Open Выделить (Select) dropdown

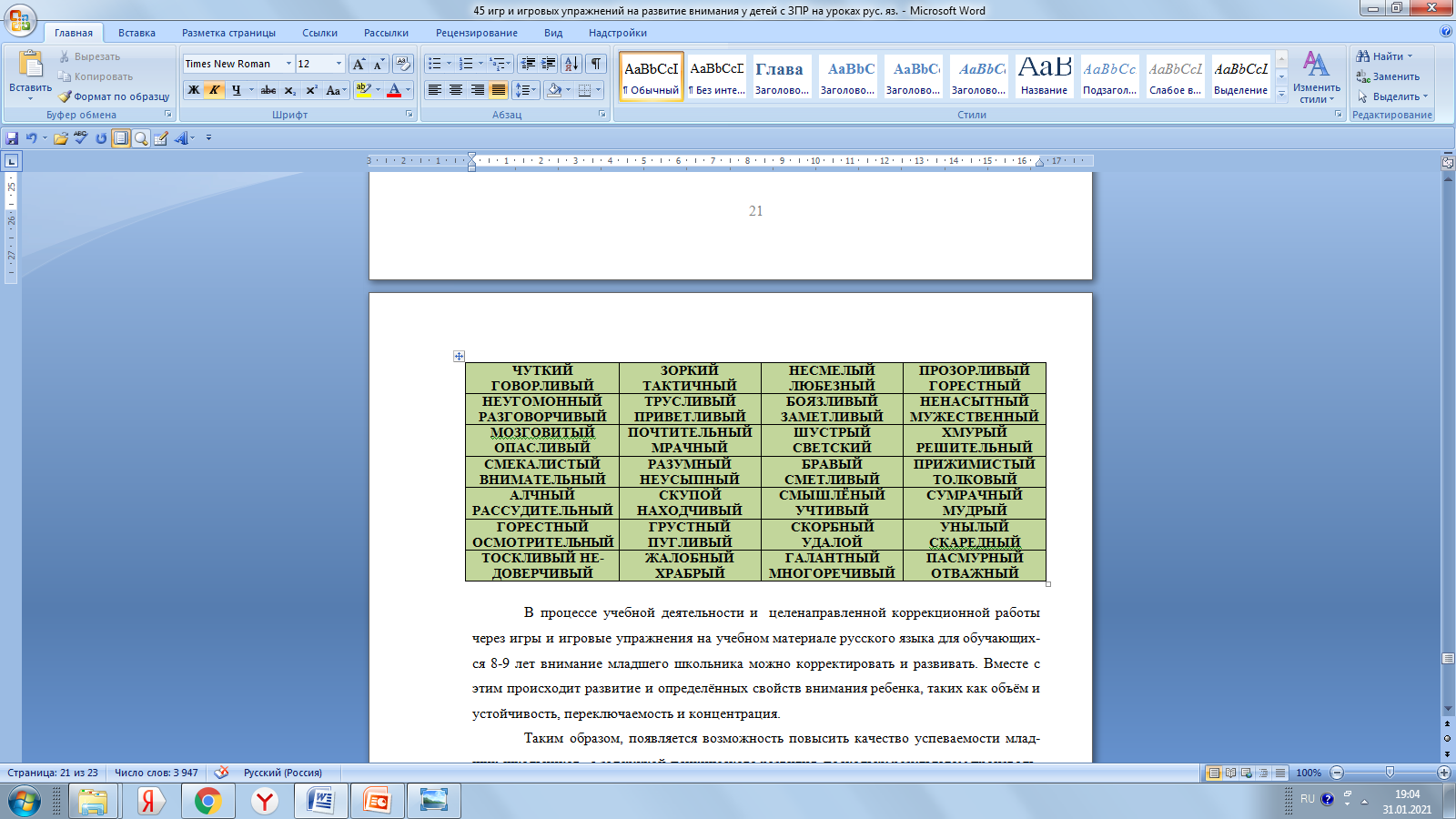click(1392, 96)
